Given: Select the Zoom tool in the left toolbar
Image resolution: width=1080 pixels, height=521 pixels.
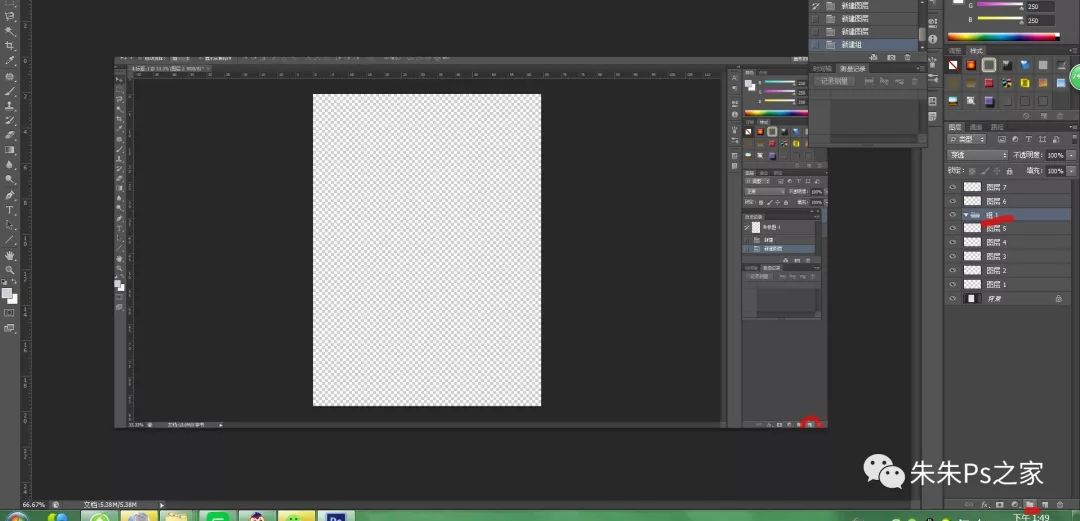Looking at the screenshot, I should point(10,270).
